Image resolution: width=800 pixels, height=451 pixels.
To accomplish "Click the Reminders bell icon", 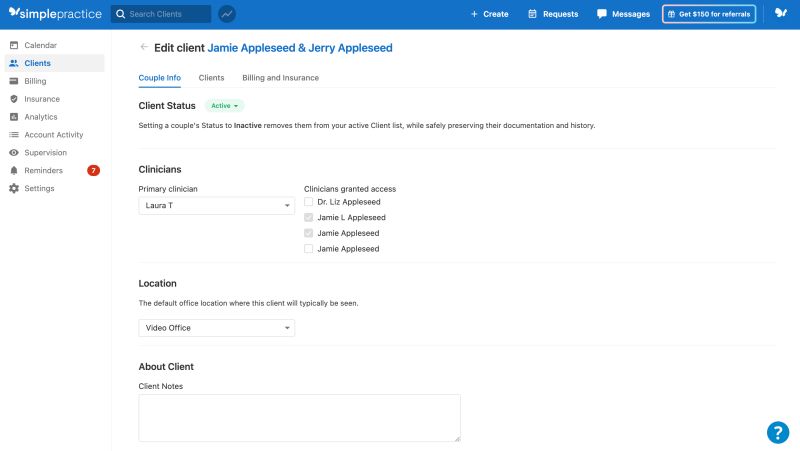I will point(14,170).
